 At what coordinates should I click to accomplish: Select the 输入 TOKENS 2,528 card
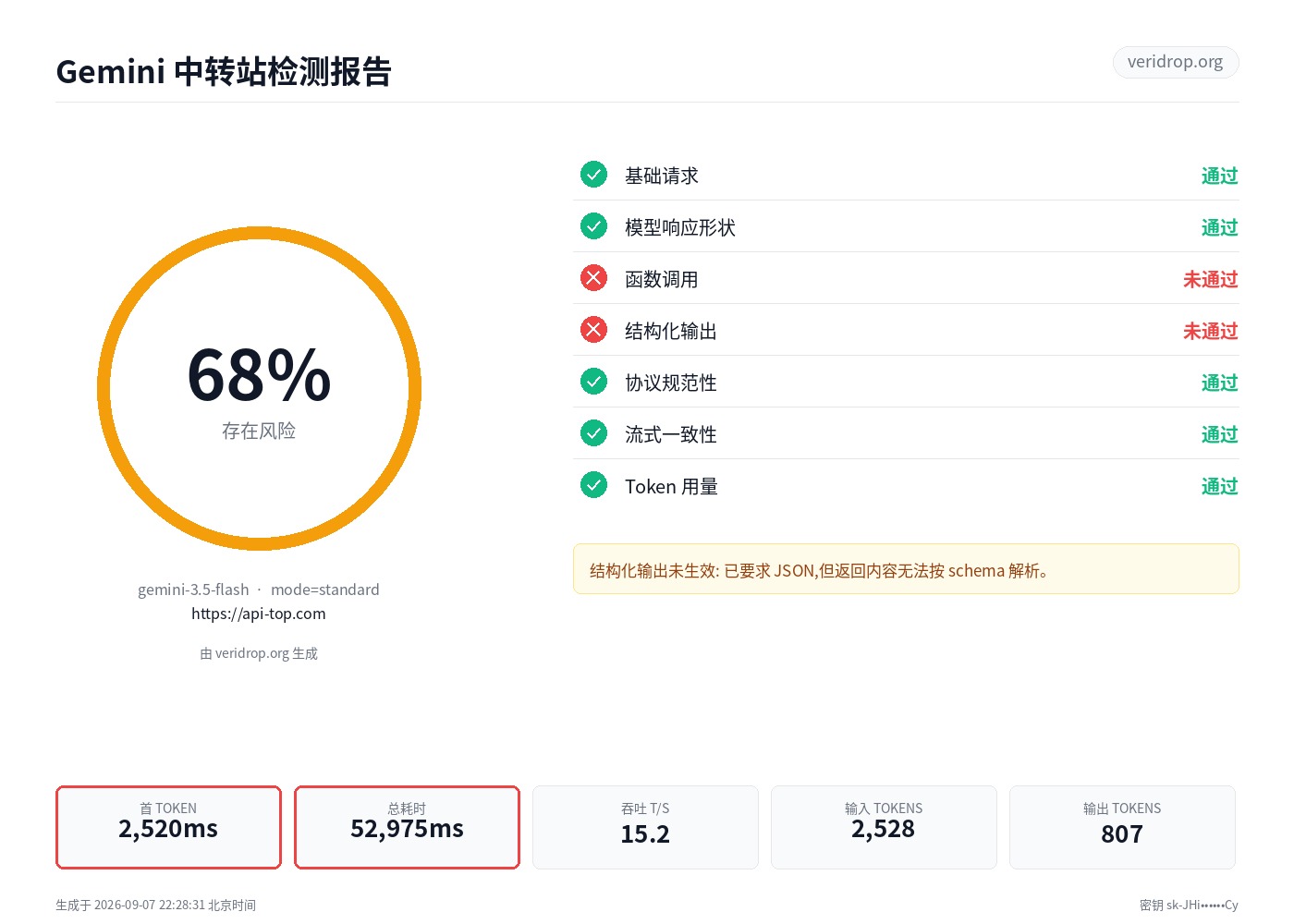tap(884, 827)
